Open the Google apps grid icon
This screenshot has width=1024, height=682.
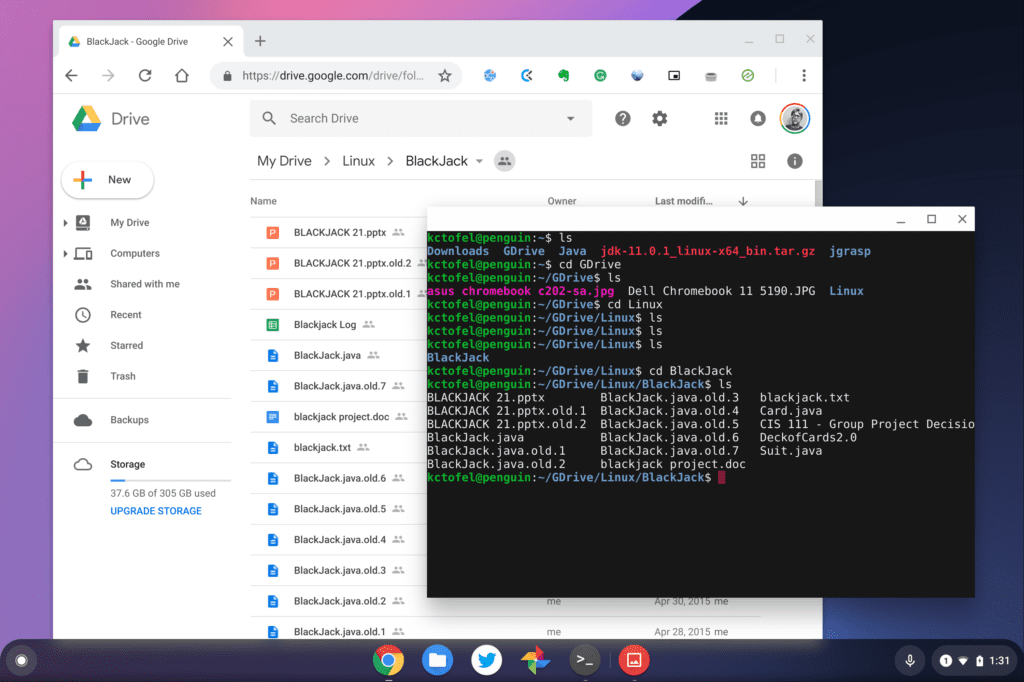pyautogui.click(x=721, y=118)
